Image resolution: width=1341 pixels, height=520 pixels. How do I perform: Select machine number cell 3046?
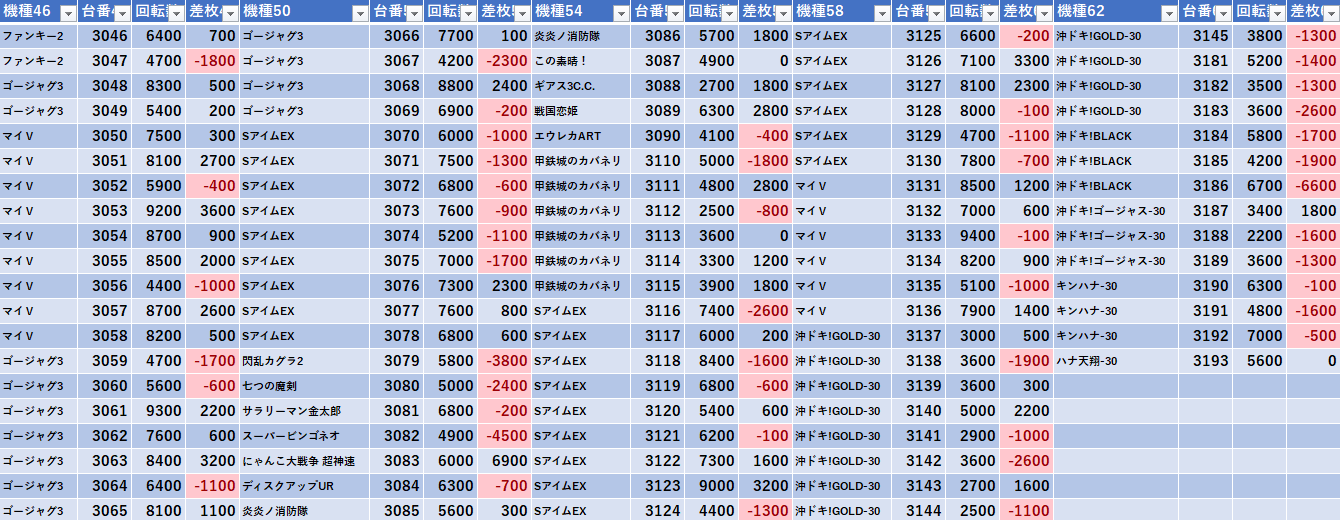[104, 36]
